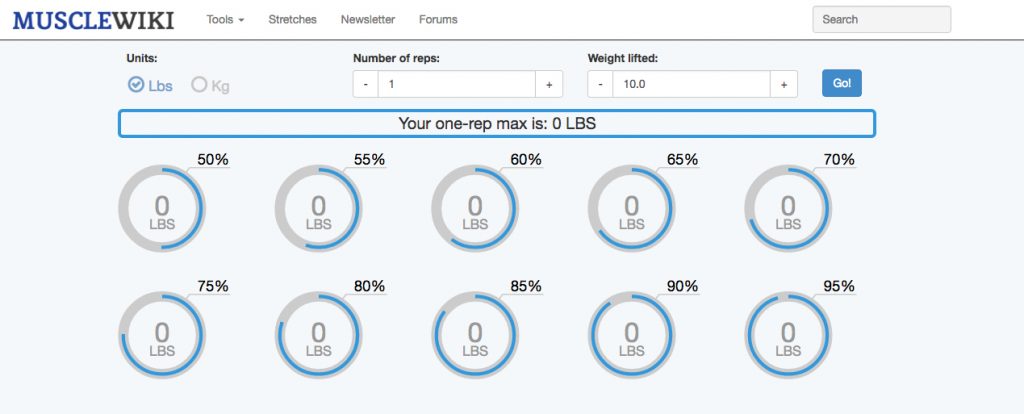Select the Lbs unit option

click(x=150, y=85)
